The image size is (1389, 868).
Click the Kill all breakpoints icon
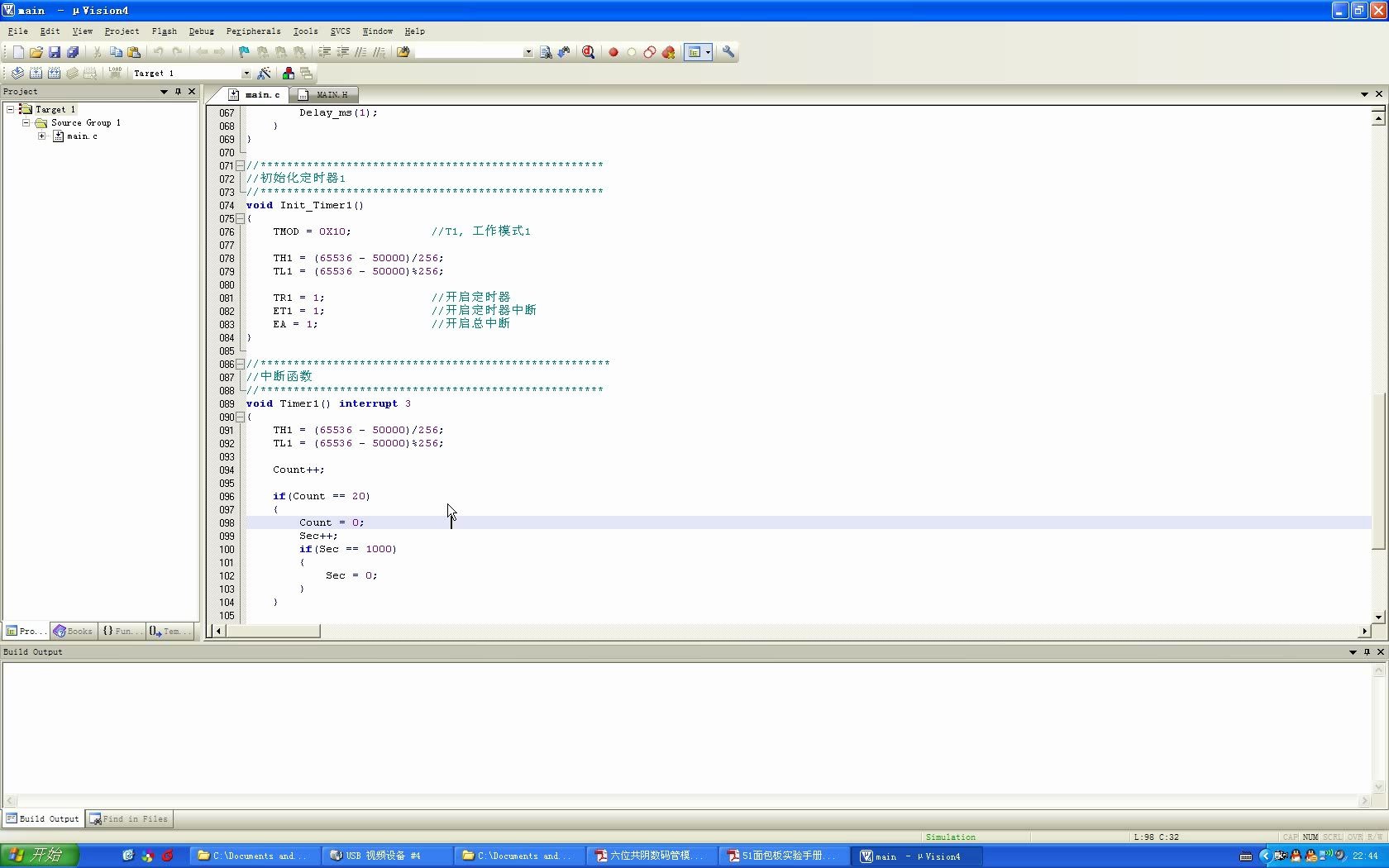click(x=668, y=52)
